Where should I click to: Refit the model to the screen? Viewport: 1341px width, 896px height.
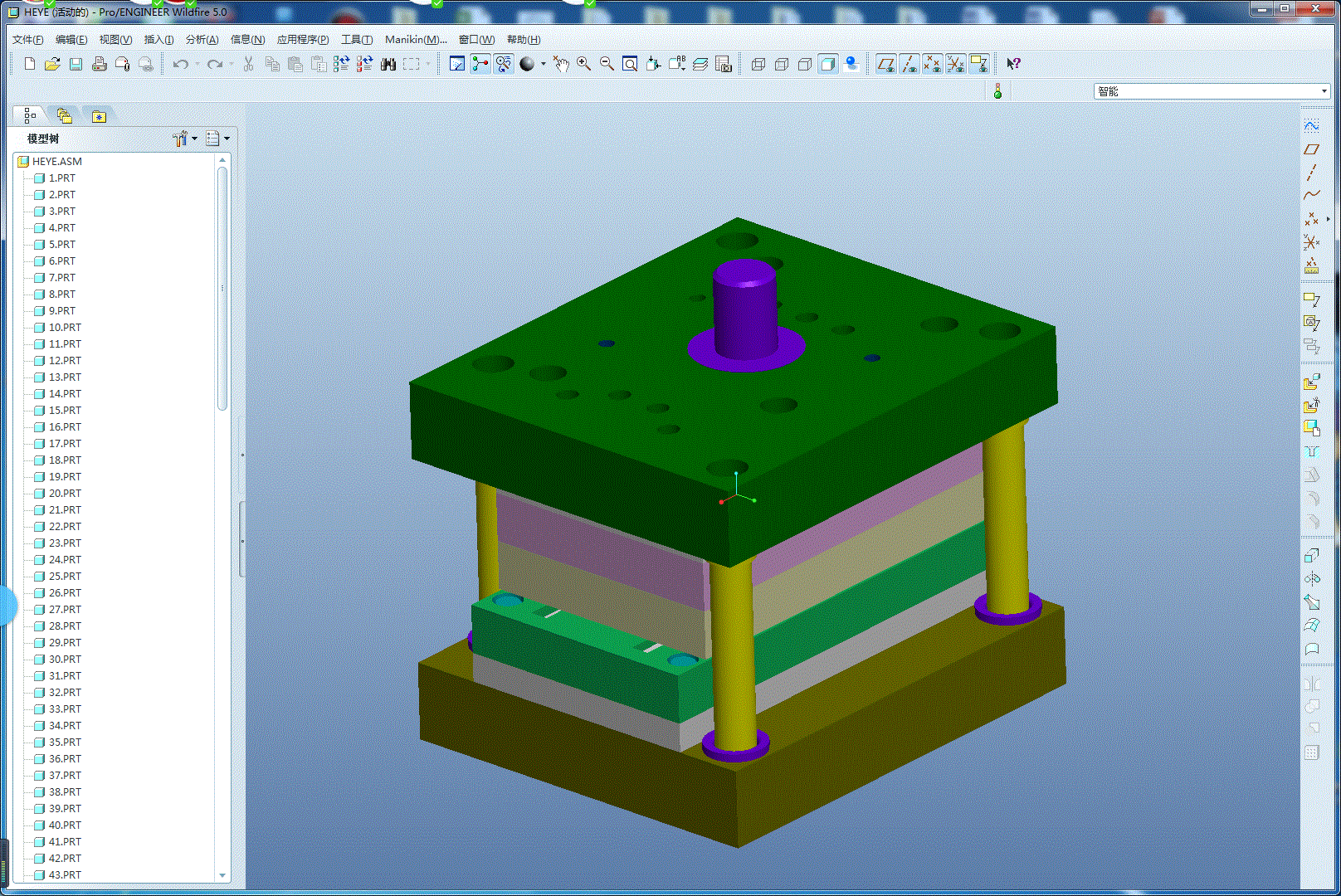pos(630,64)
